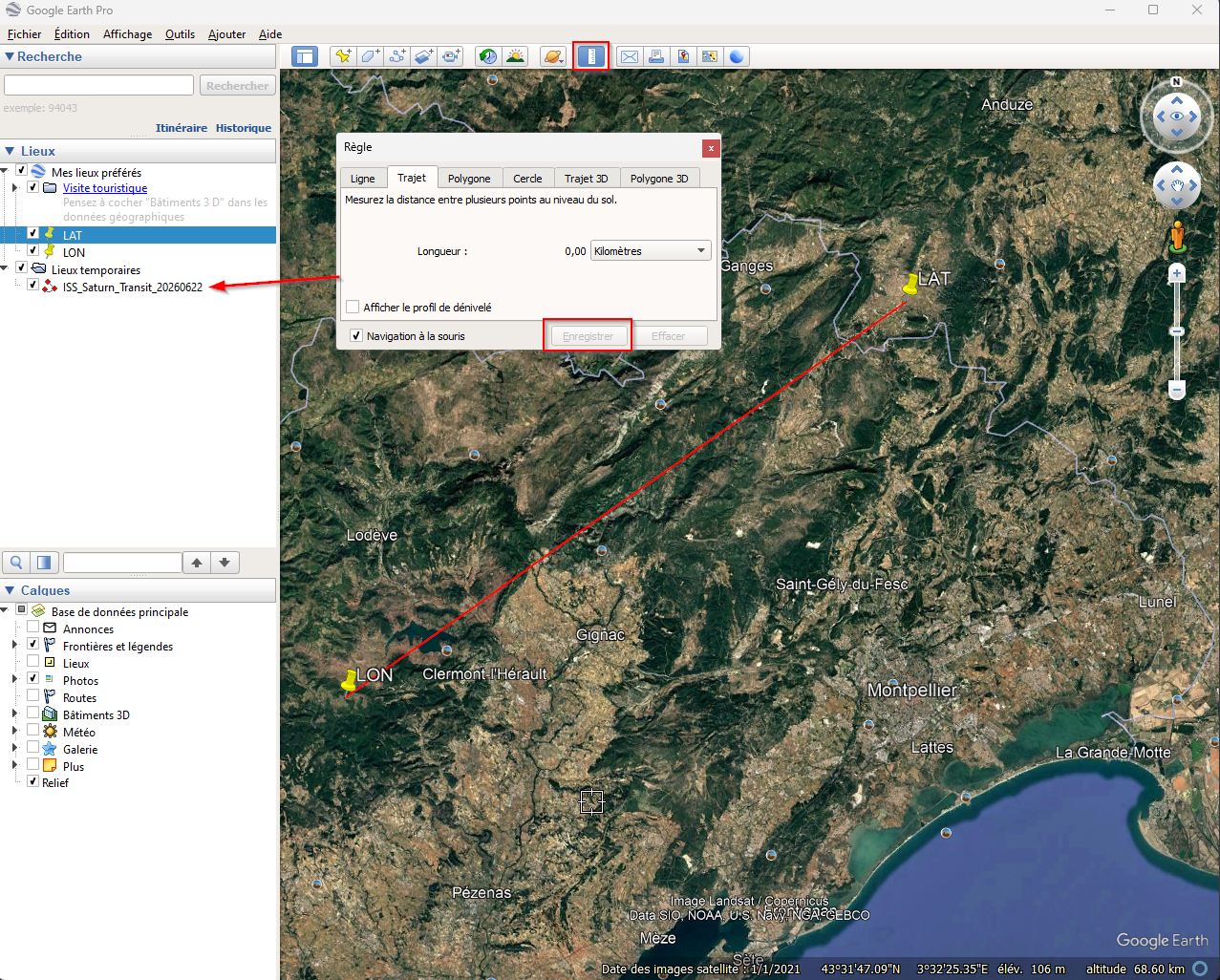
Task: Move selected place up arrow
Action: 197,563
